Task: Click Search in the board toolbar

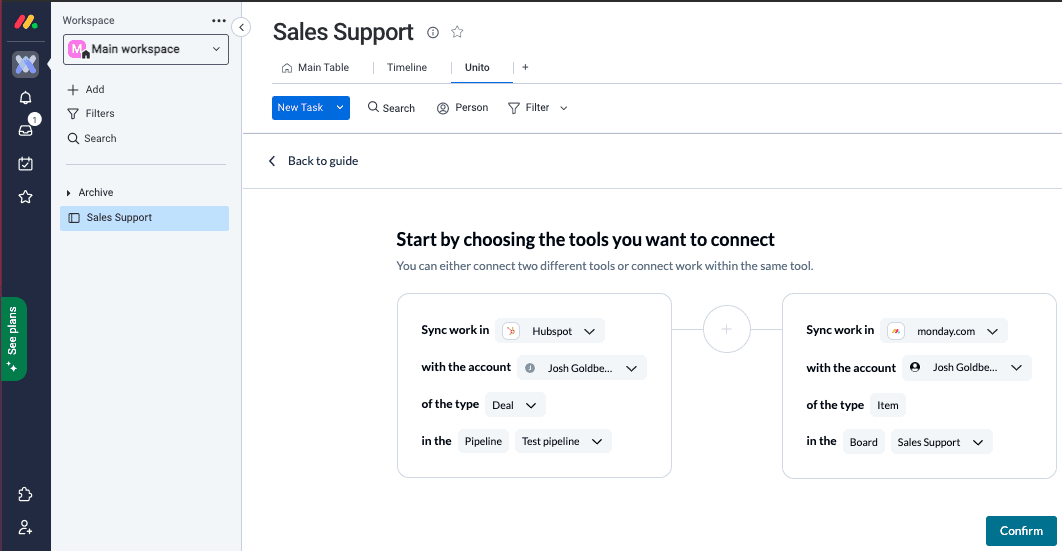Action: coord(391,108)
